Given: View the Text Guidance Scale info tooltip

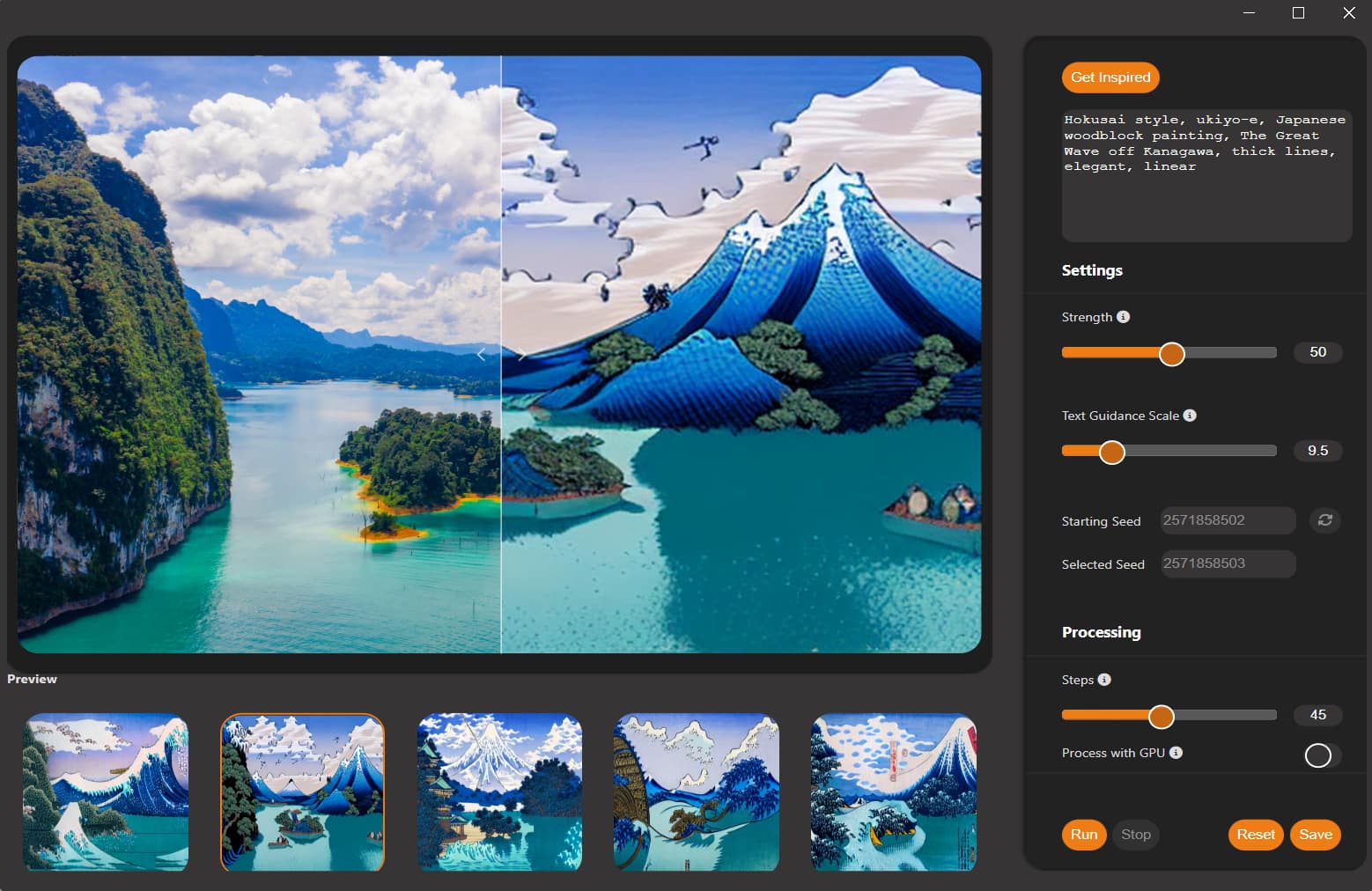Looking at the screenshot, I should (1190, 416).
